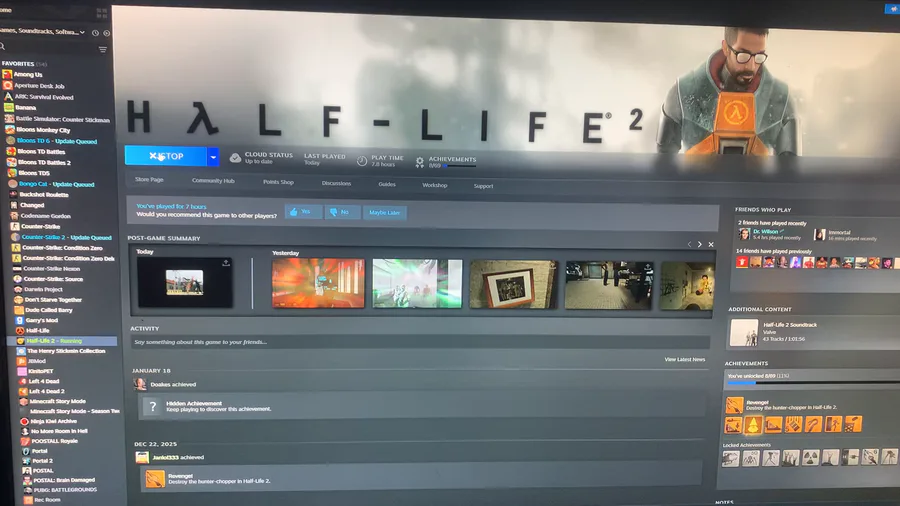
Task: Click Dr. Wilson friend avatar
Action: coord(744,234)
